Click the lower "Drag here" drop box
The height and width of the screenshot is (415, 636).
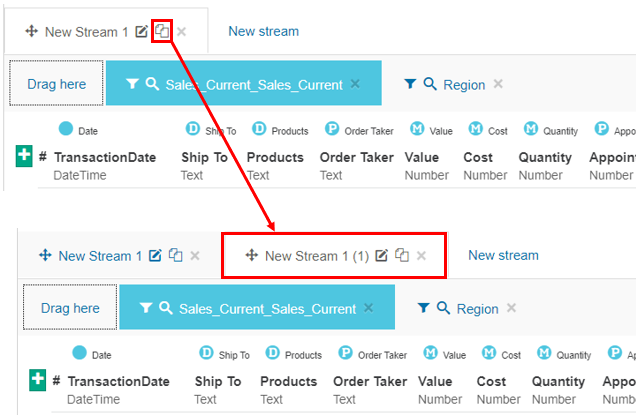point(70,308)
